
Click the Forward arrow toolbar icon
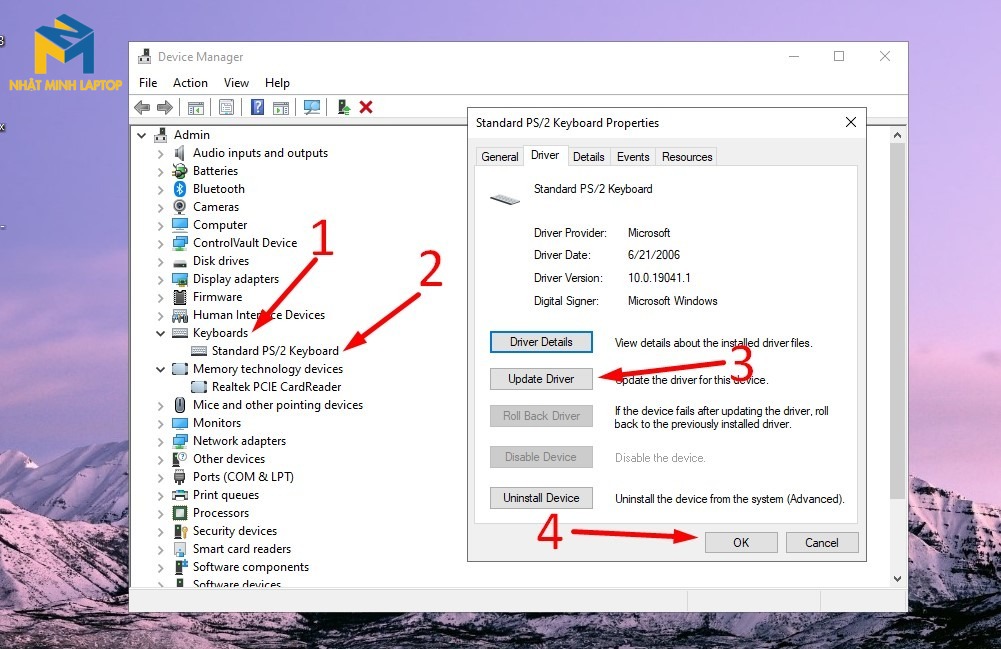[165, 107]
